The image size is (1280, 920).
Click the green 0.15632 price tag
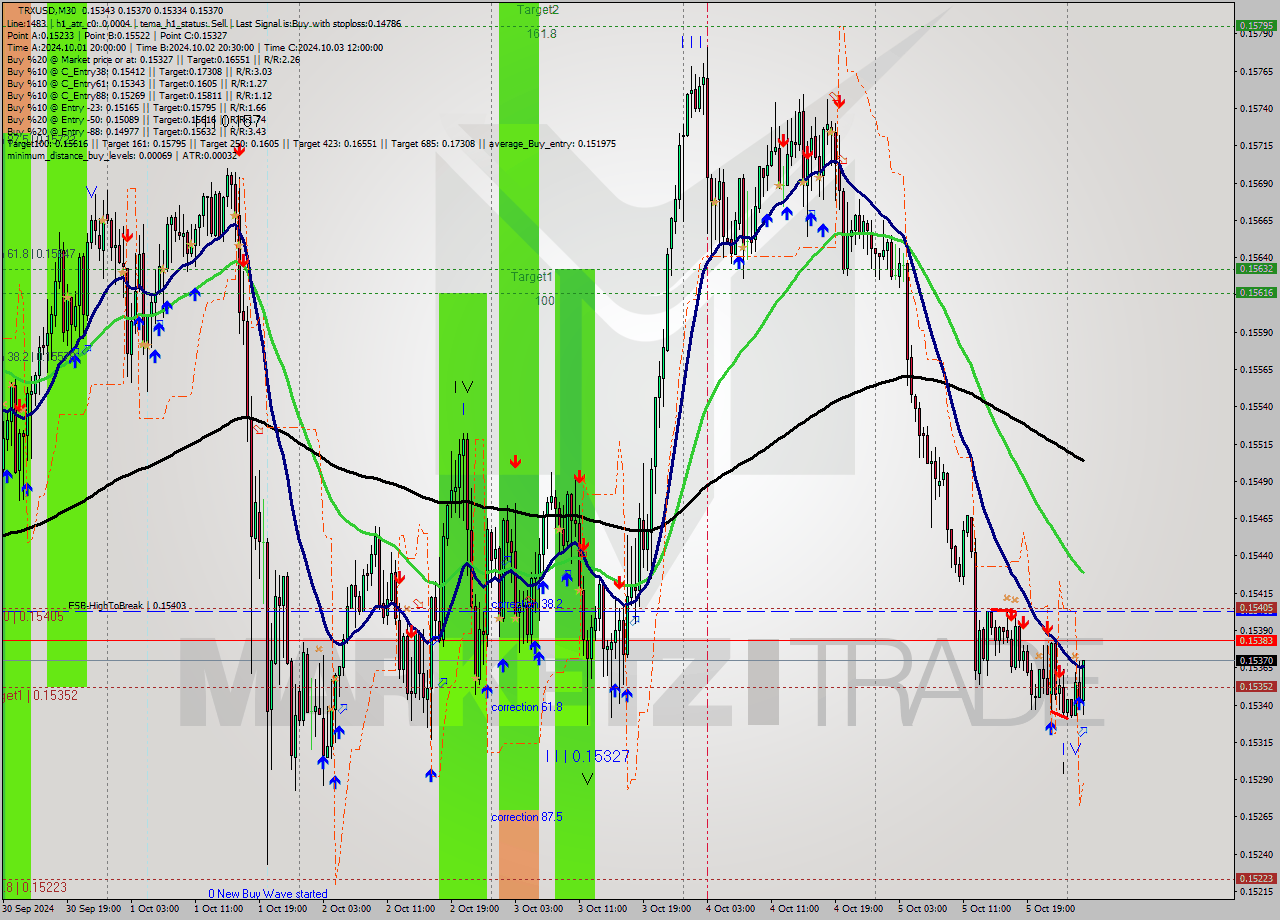[1256, 269]
